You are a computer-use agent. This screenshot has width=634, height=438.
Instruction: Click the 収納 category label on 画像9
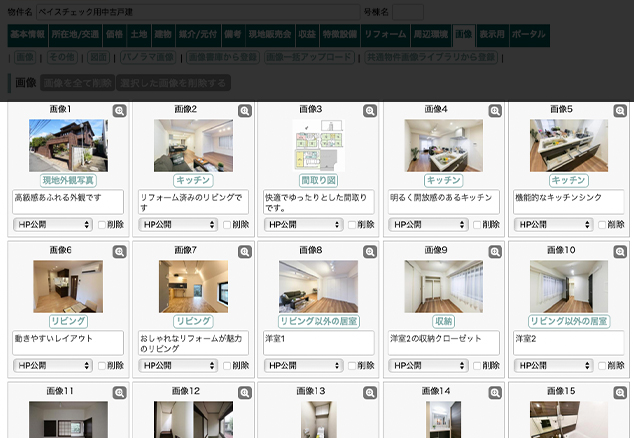(x=444, y=322)
